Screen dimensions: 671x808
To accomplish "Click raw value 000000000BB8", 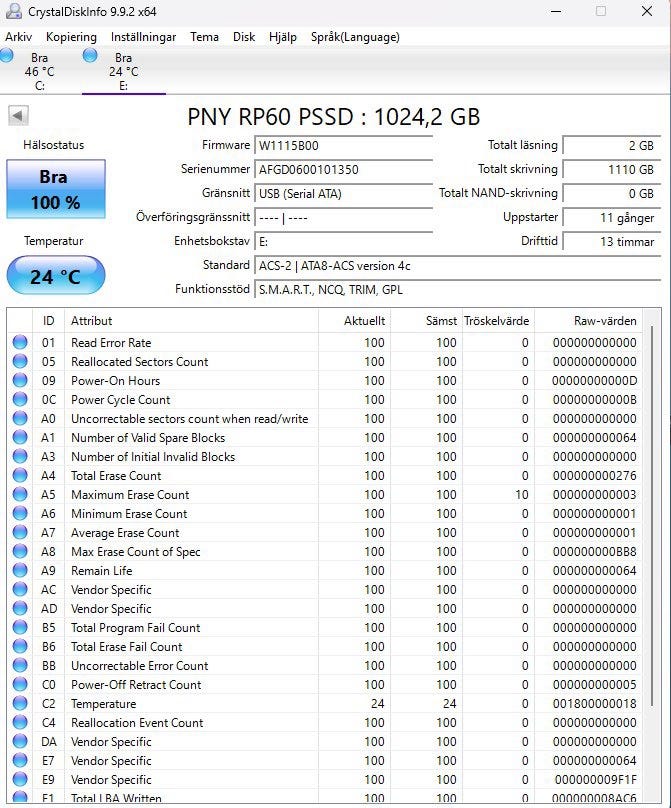I will point(594,552).
